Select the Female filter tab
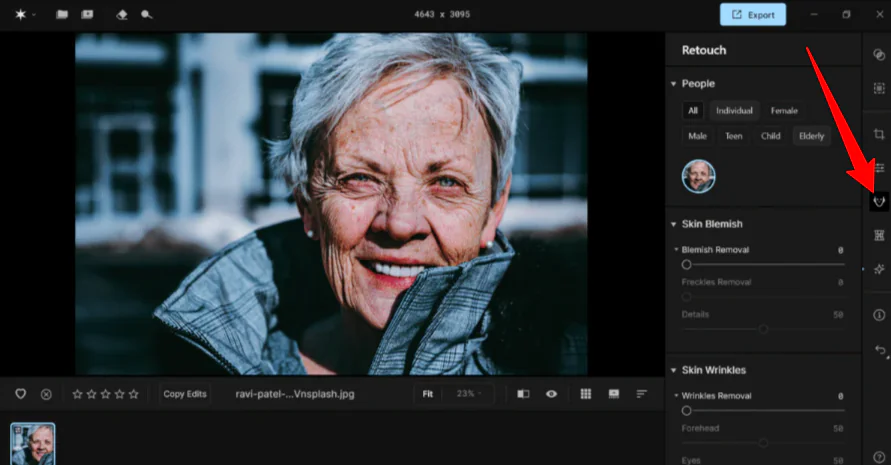 pyautogui.click(x=784, y=111)
